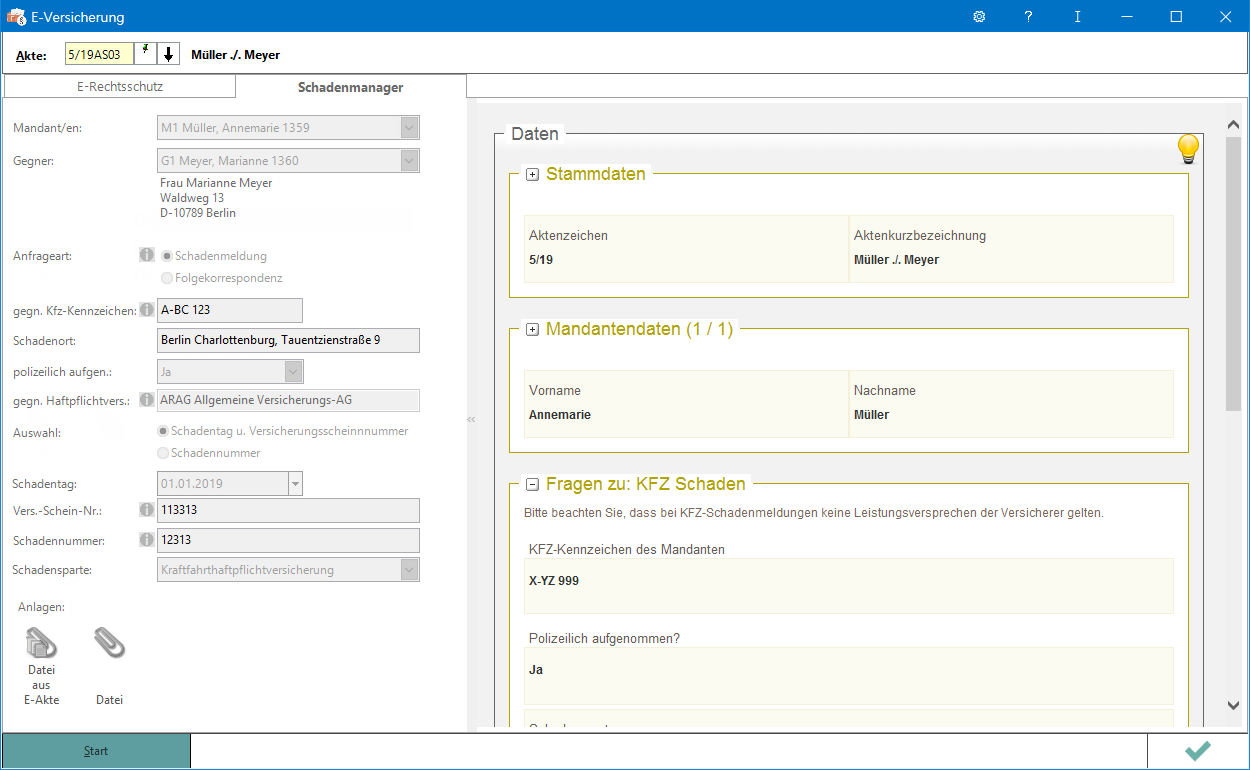Click the down arrow next to Akte field

coord(169,54)
